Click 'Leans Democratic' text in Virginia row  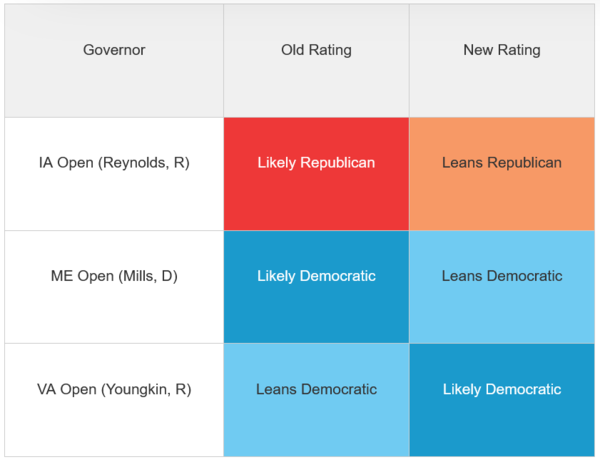click(x=316, y=389)
